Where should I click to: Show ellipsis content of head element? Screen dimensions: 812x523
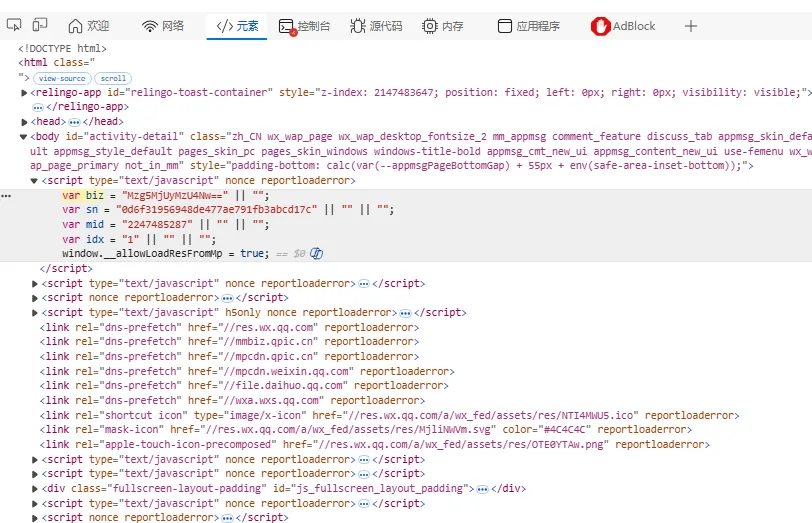(75, 122)
